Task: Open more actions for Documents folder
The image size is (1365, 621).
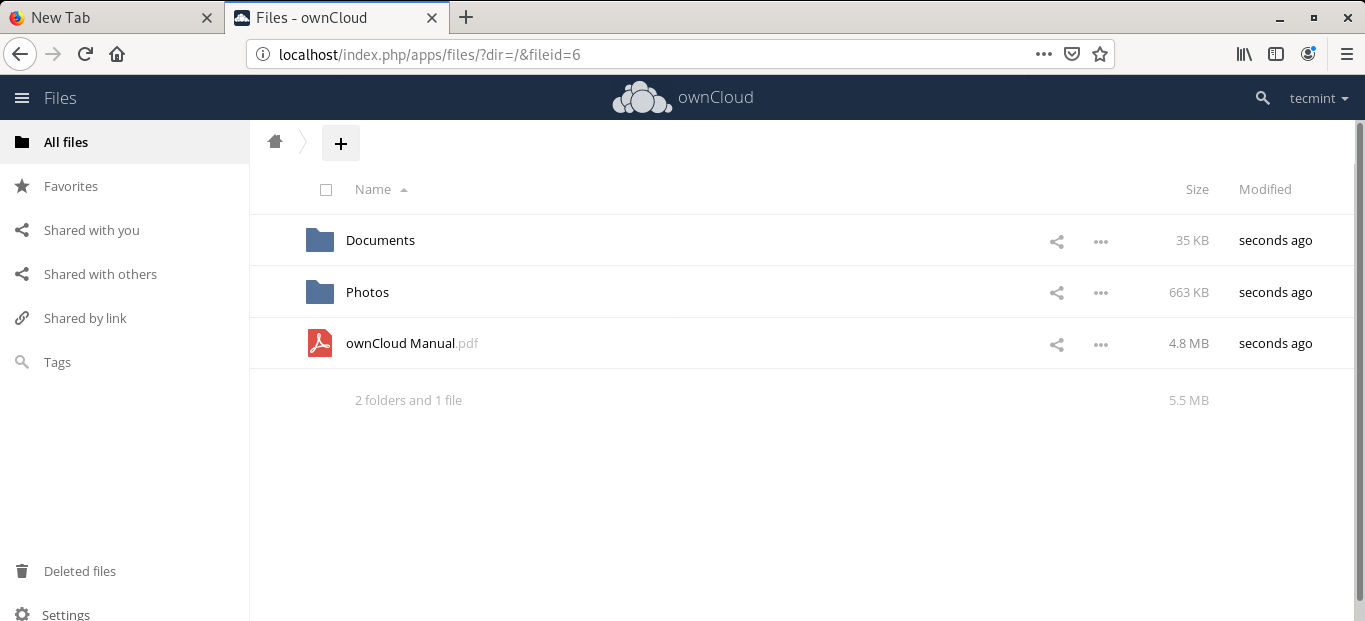Action: point(1101,241)
